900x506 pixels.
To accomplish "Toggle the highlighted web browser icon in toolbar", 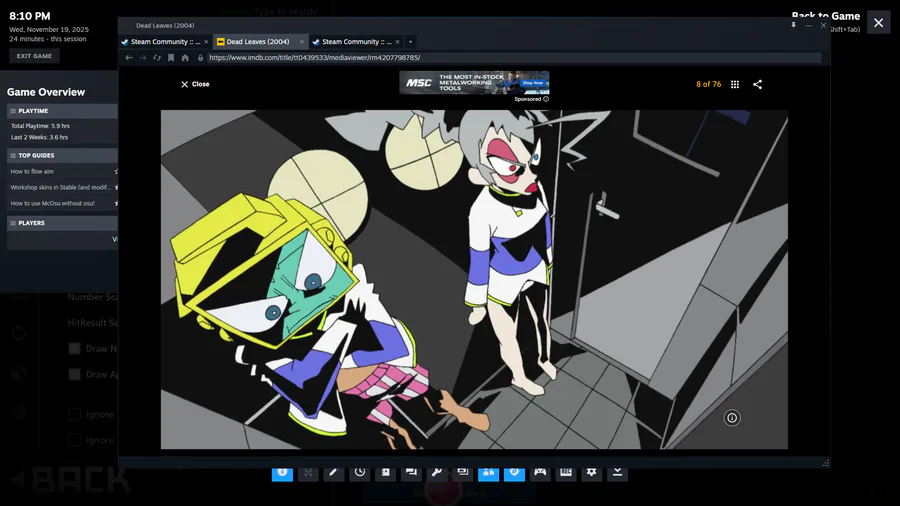I will (514, 472).
